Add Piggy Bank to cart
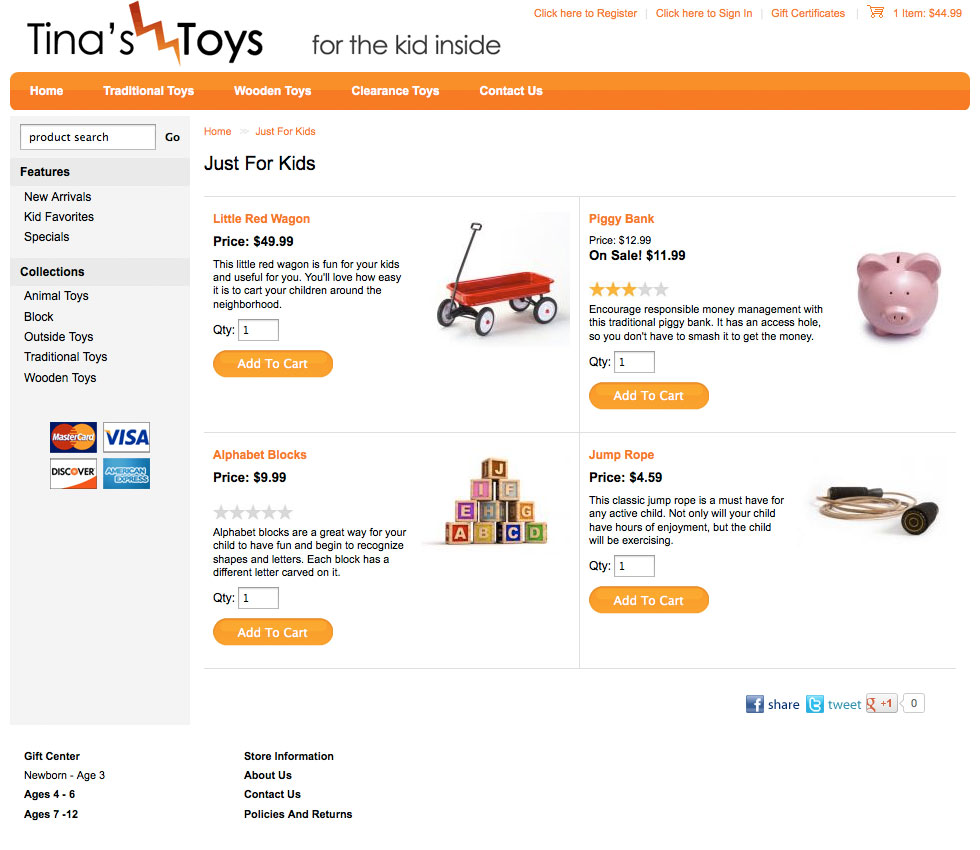This screenshot has width=980, height=850. click(x=649, y=396)
